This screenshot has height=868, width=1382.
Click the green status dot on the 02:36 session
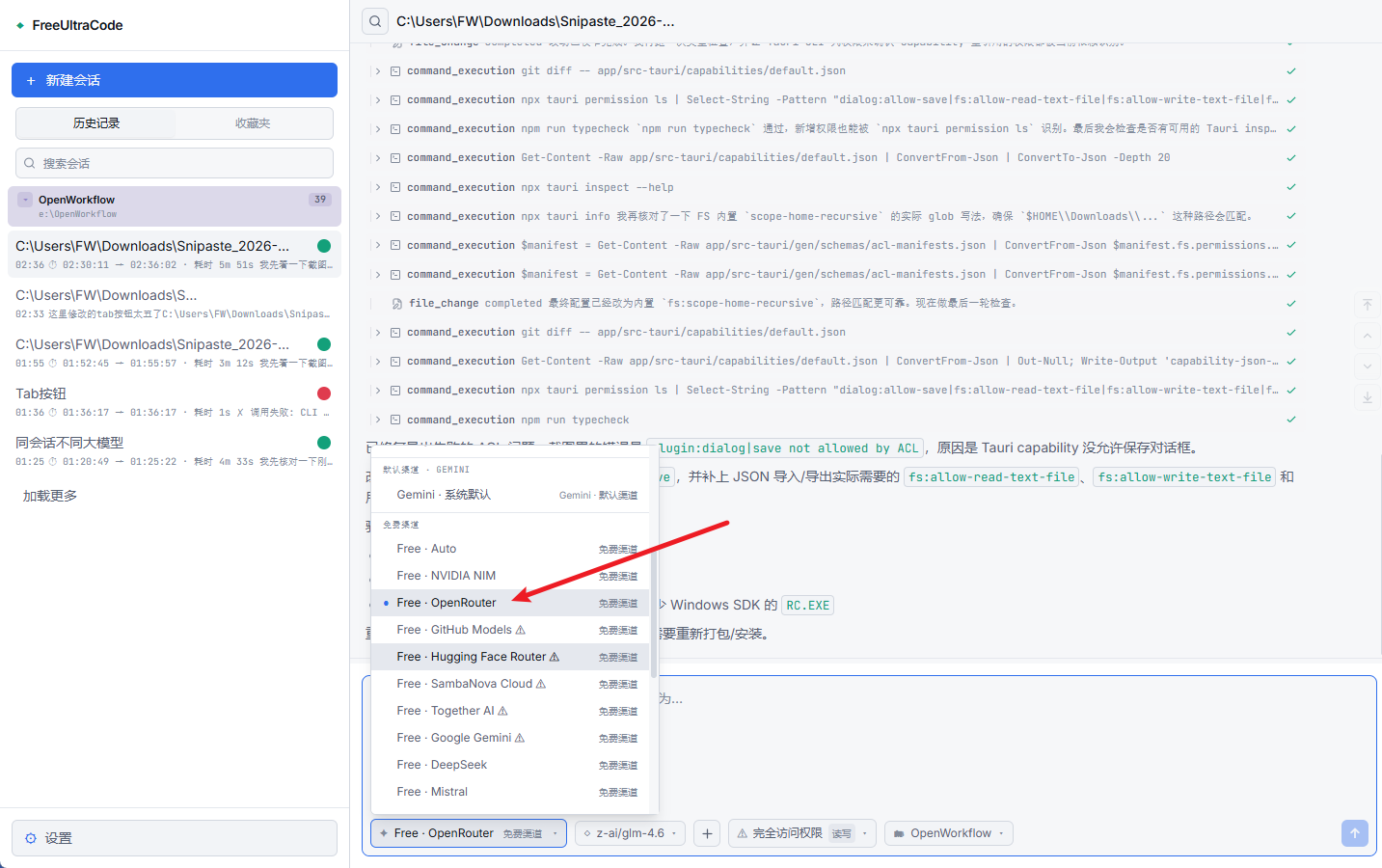coord(324,246)
